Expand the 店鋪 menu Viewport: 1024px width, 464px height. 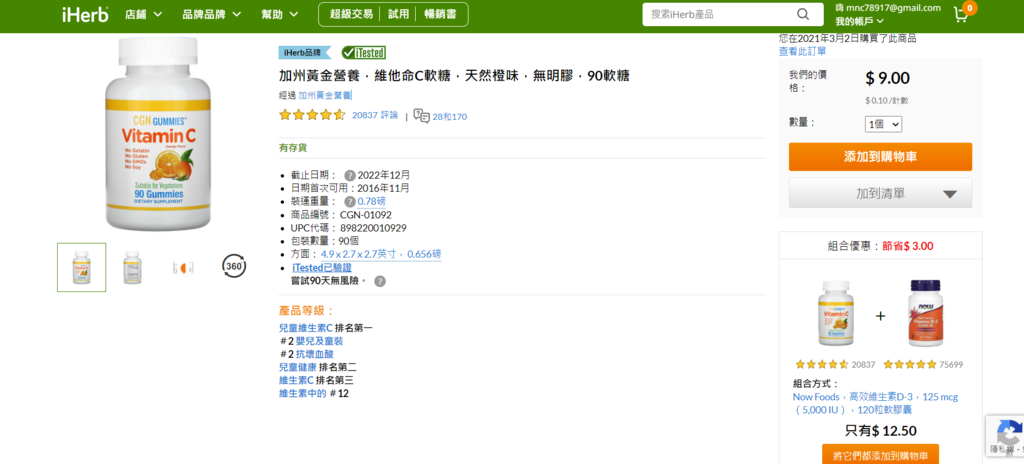(x=144, y=14)
